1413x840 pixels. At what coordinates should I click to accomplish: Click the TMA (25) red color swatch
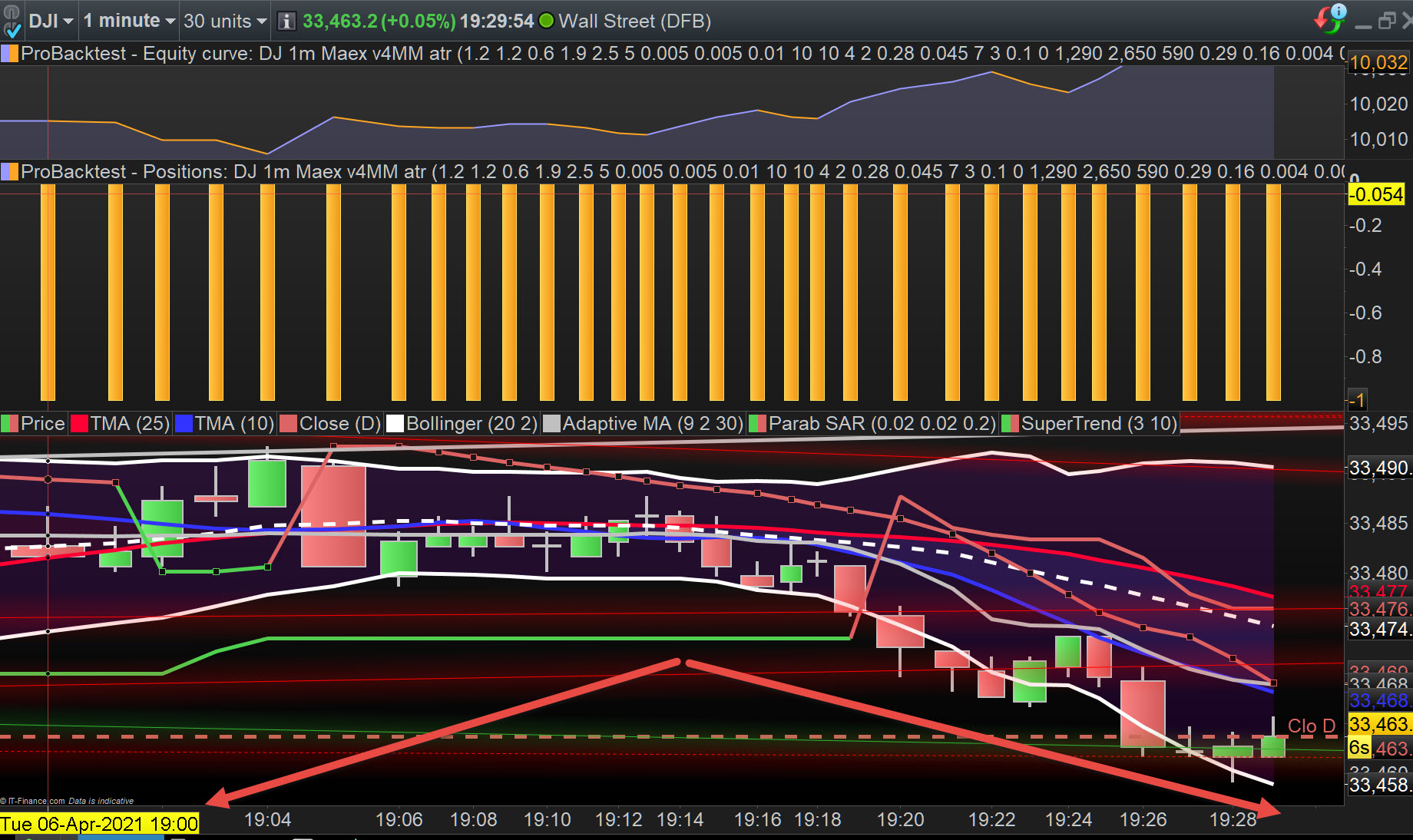point(79,424)
